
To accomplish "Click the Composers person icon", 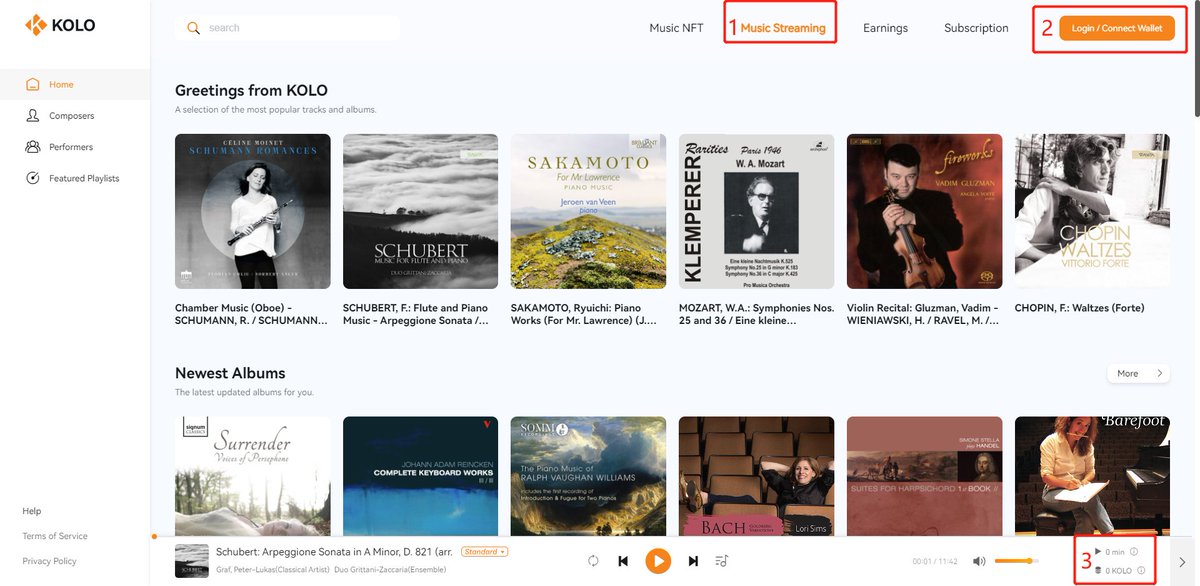I will coord(33,116).
